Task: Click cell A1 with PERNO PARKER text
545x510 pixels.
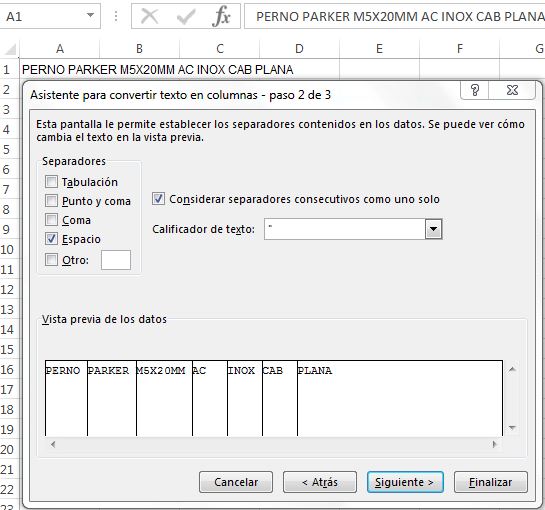Action: 60,70
